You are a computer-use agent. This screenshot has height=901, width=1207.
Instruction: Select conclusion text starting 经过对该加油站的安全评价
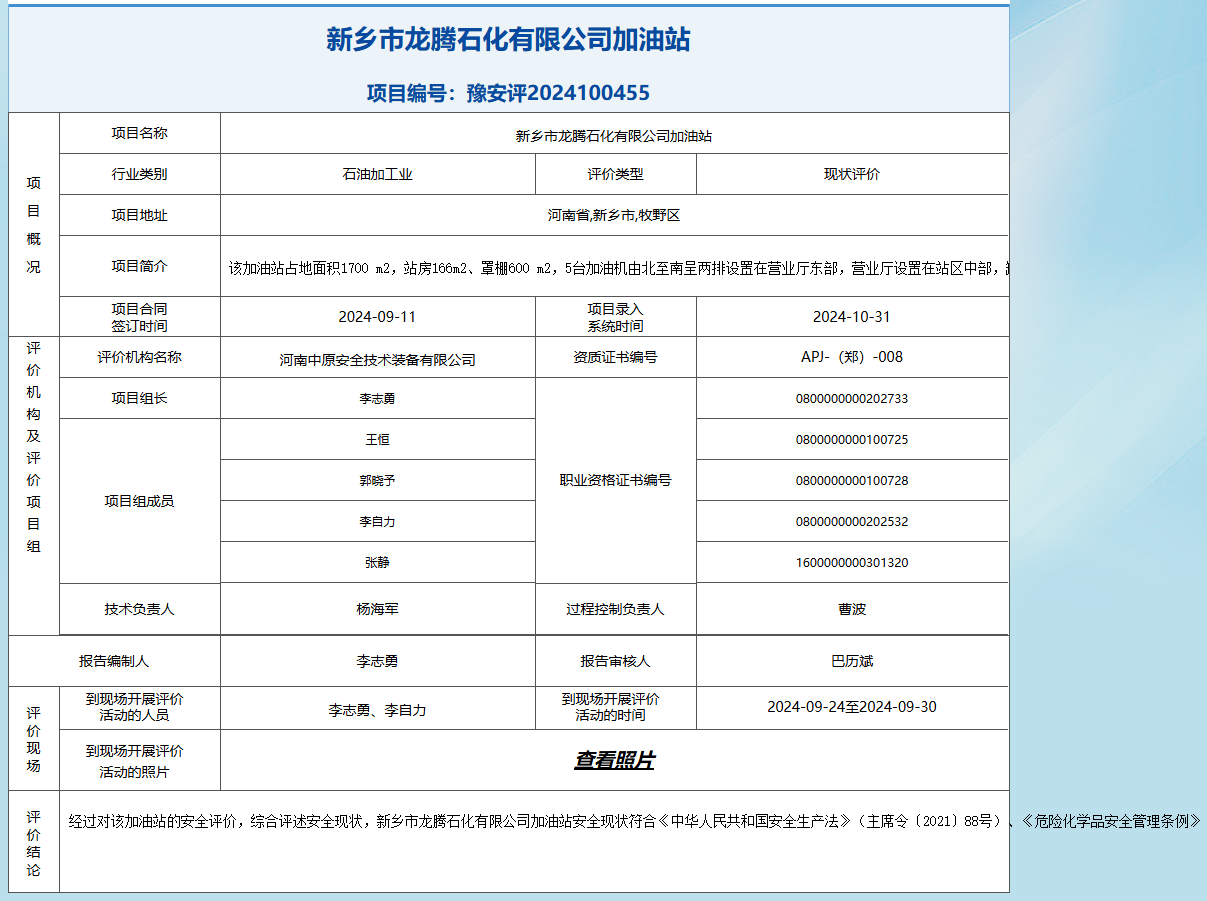click(x=634, y=822)
